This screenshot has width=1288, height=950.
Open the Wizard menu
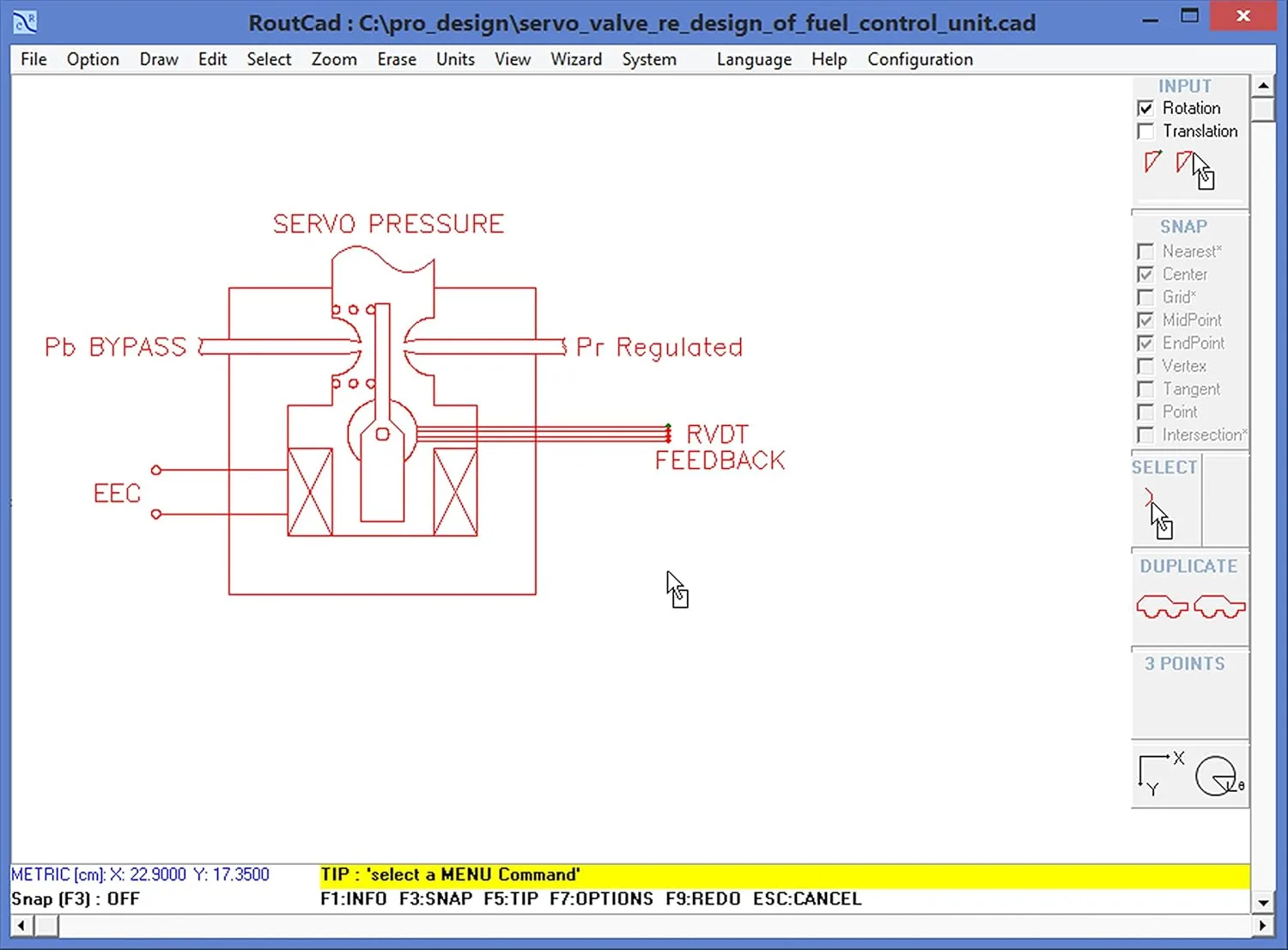(575, 58)
